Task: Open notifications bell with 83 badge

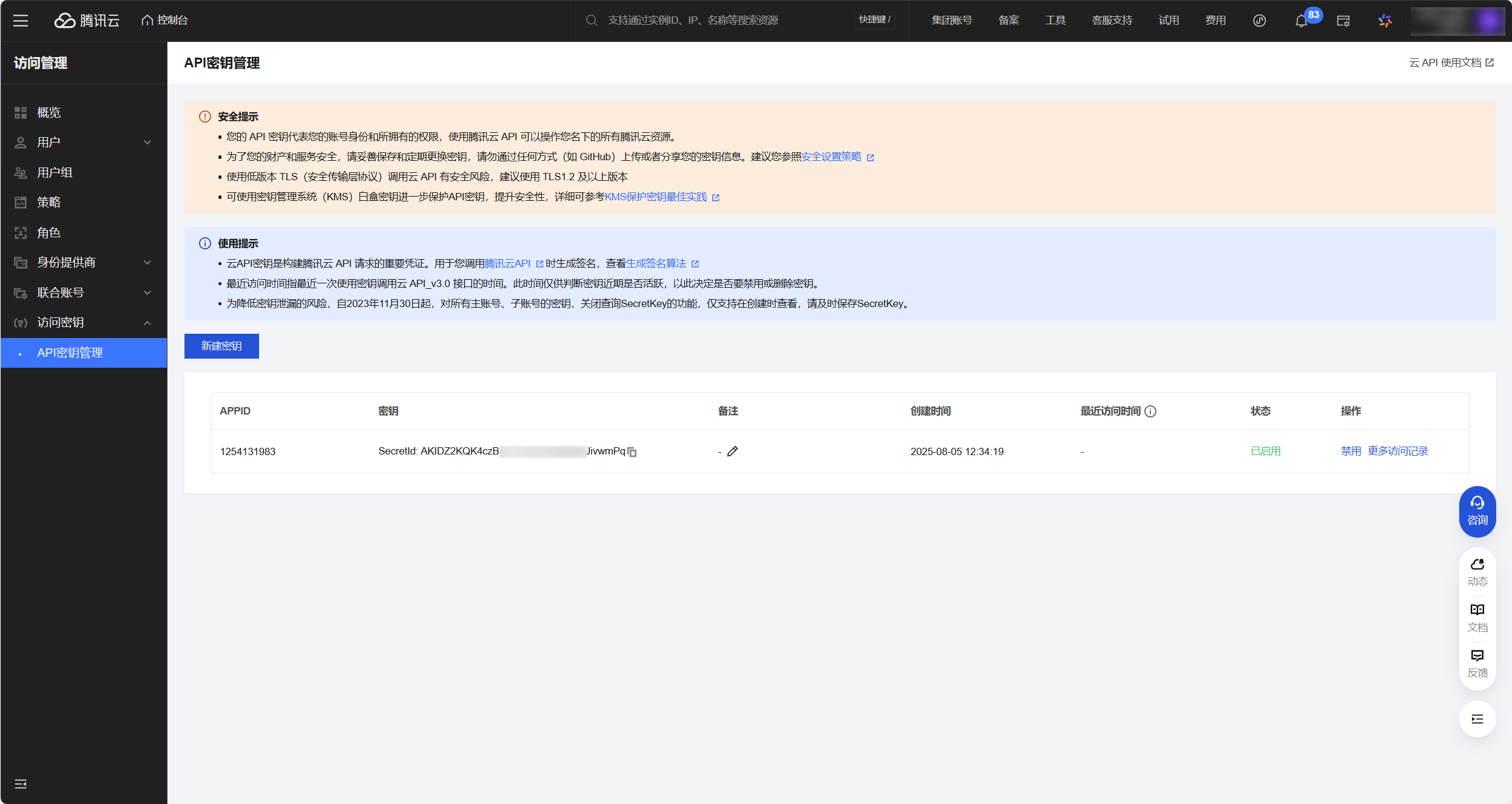Action: [1301, 21]
